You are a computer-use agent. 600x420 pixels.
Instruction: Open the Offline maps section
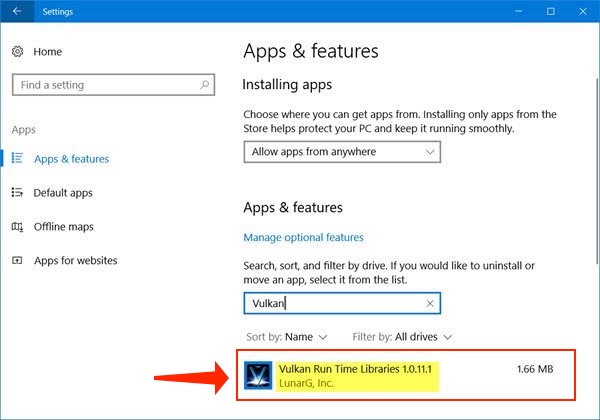63,227
